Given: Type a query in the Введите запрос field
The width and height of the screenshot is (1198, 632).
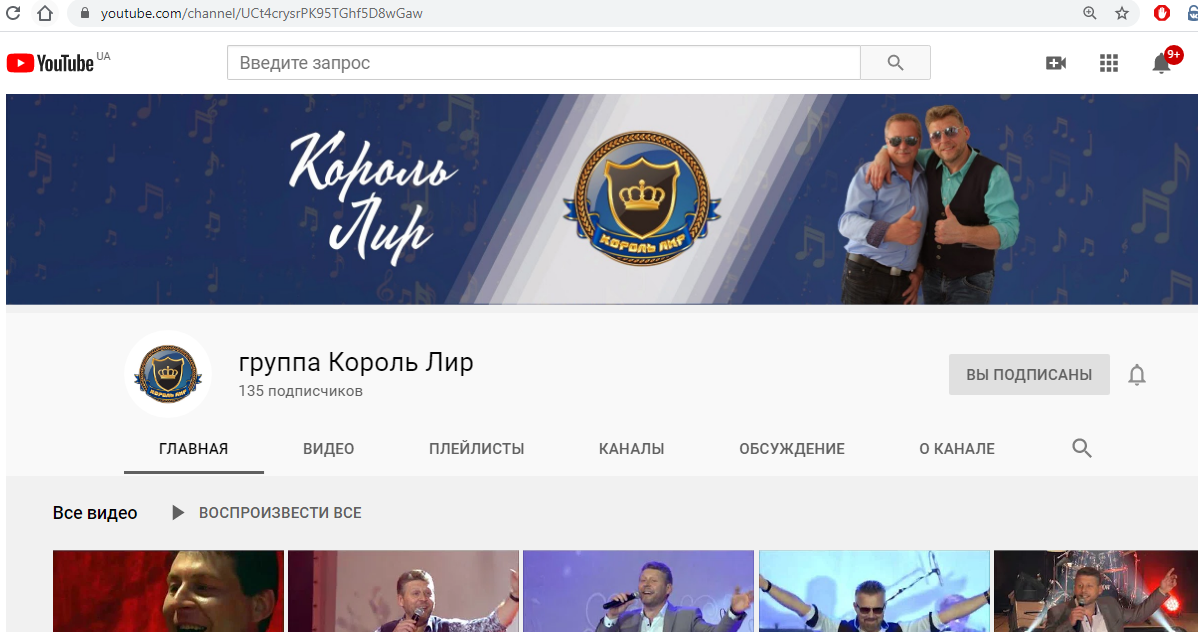Looking at the screenshot, I should click(540, 62).
